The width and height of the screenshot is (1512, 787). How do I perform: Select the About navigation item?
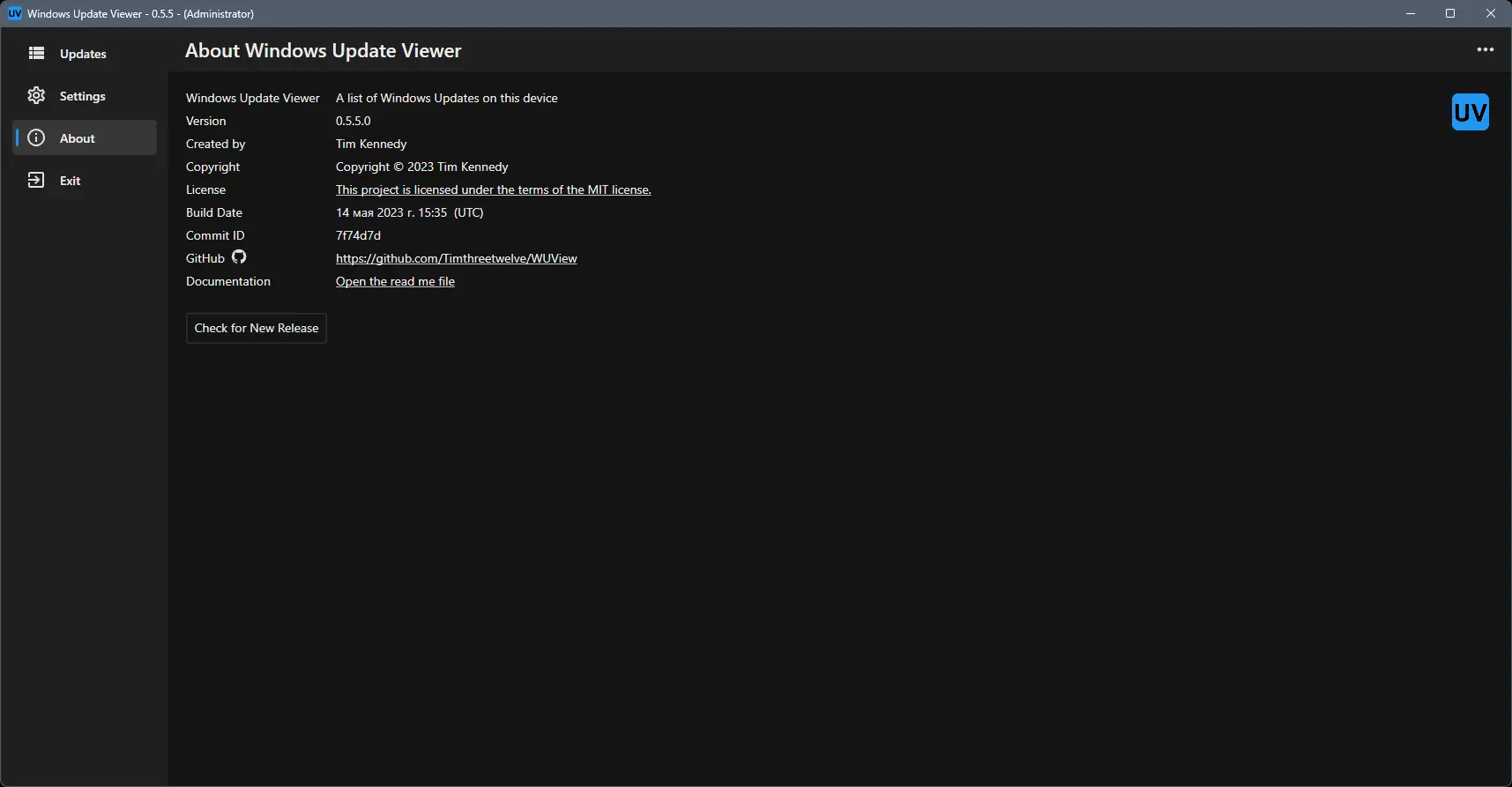[x=85, y=138]
